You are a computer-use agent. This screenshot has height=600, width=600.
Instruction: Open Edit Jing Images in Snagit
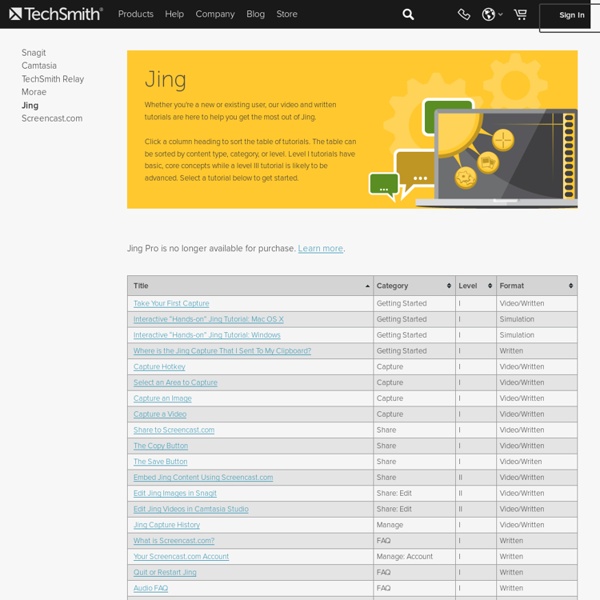tap(175, 493)
